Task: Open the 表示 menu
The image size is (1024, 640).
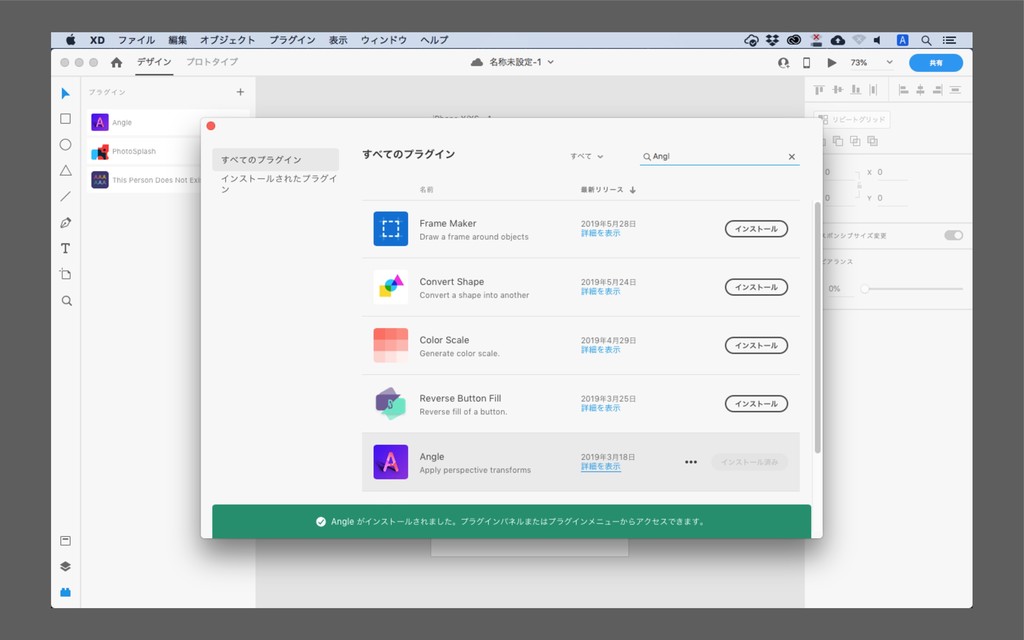Action: (x=338, y=40)
